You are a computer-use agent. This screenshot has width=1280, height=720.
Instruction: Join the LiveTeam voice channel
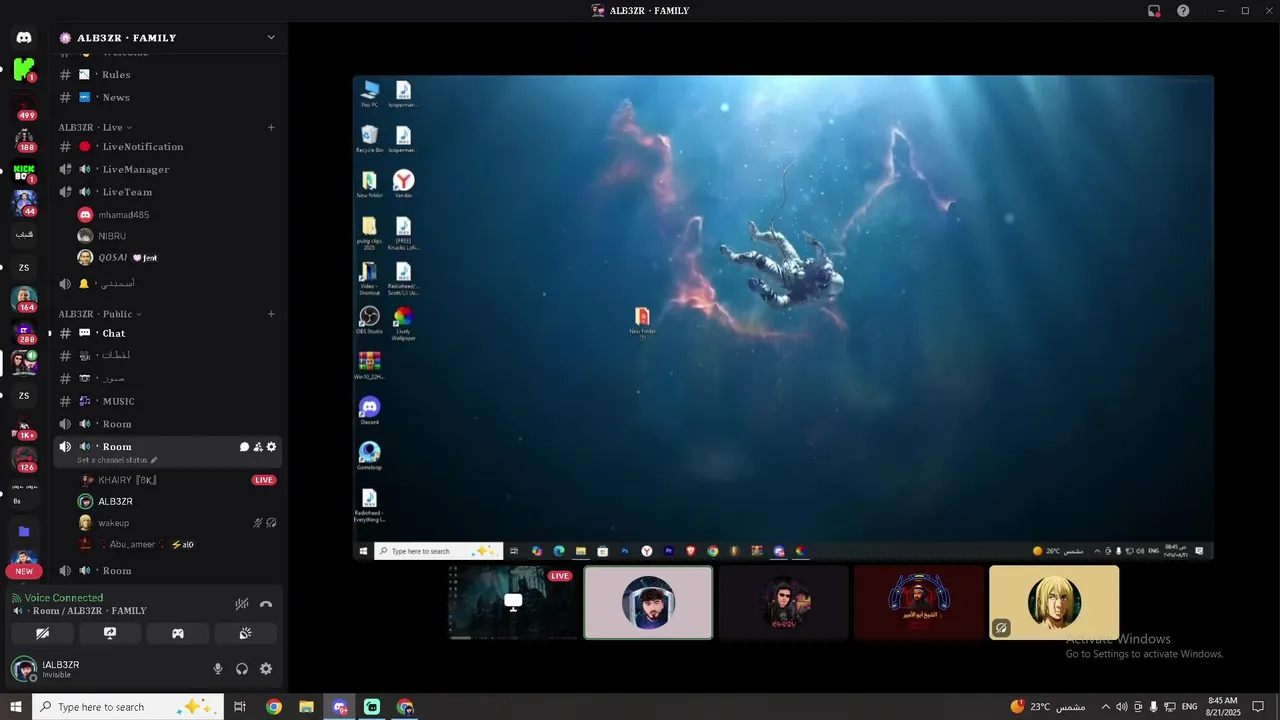(x=168, y=192)
